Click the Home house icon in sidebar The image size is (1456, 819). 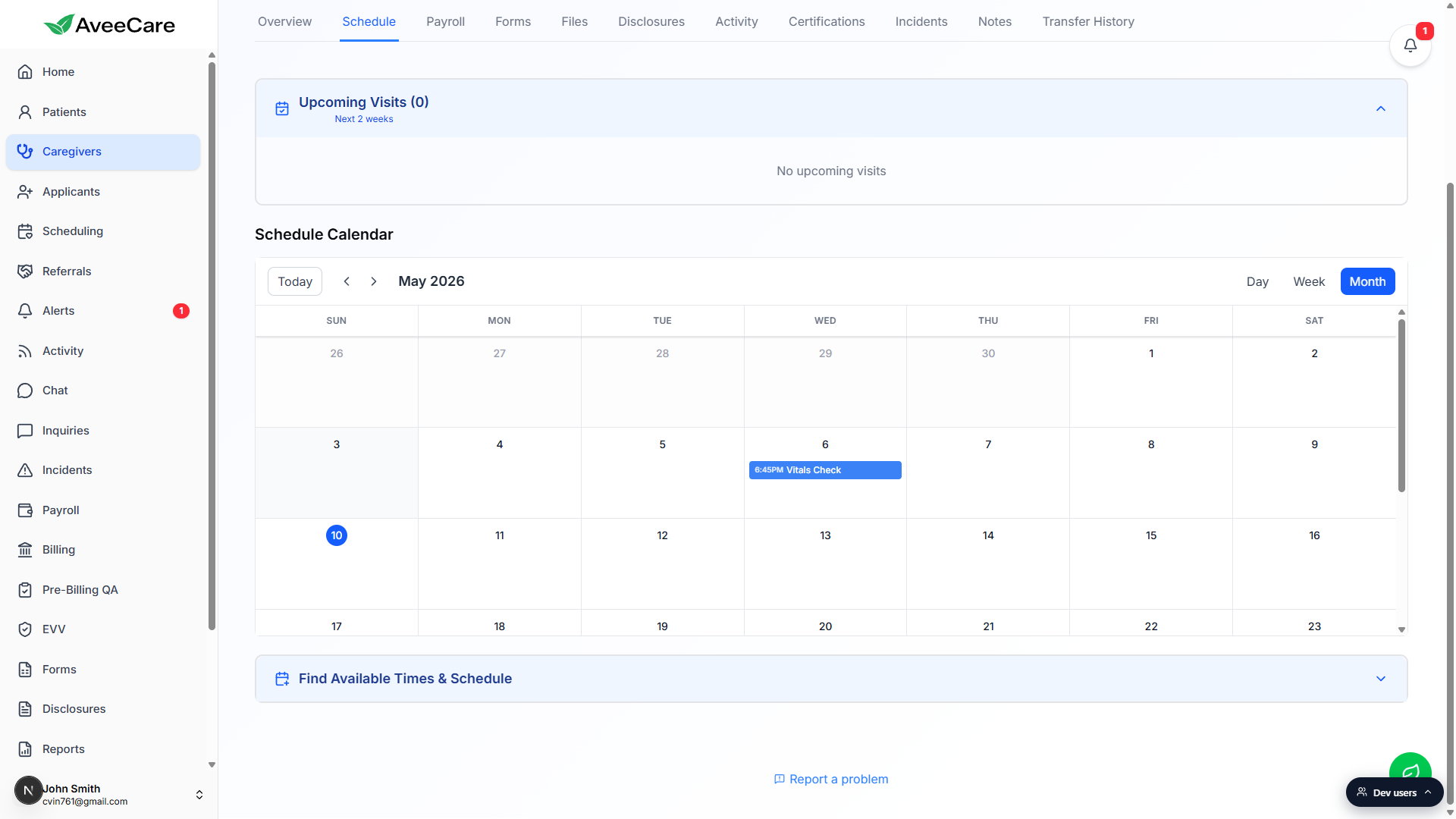point(25,72)
